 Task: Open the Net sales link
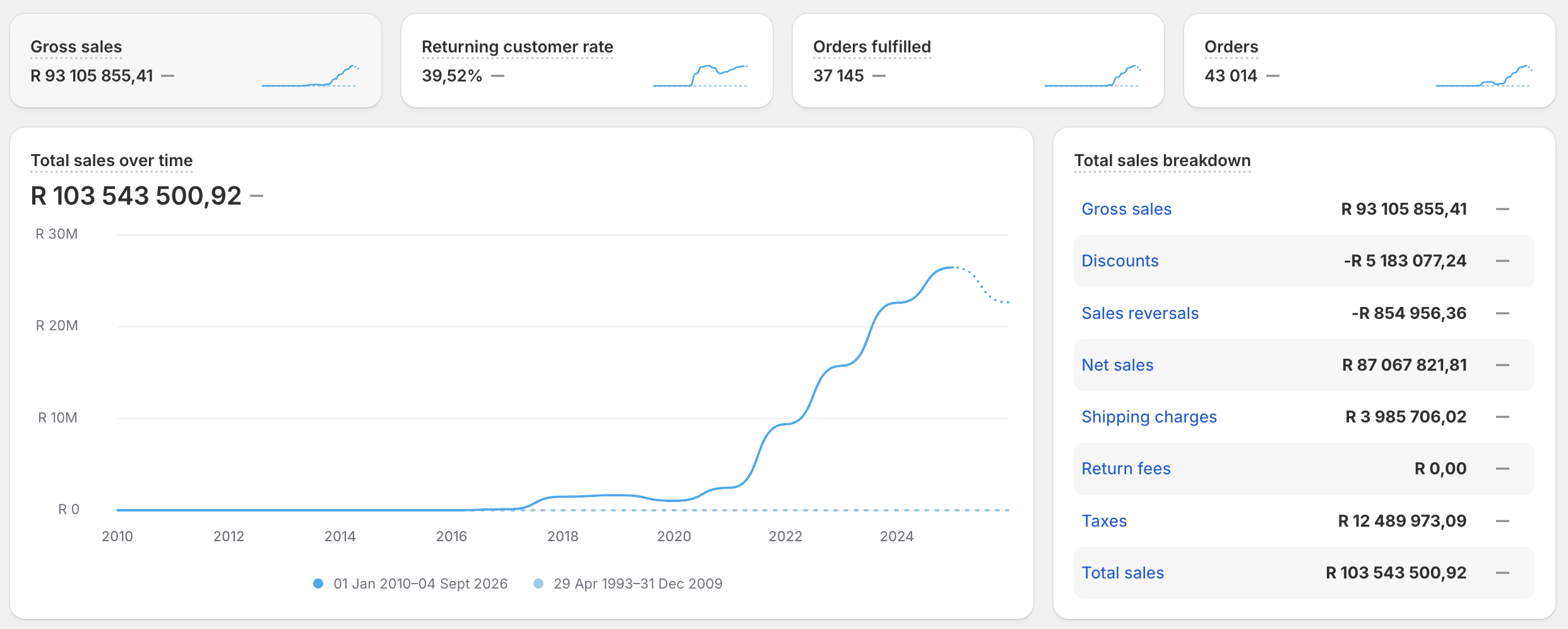tap(1117, 365)
